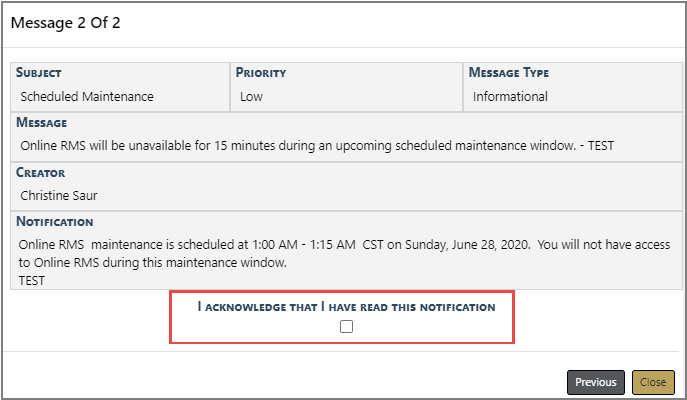Image resolution: width=687 pixels, height=400 pixels.
Task: Click the Message field header
Action: coord(42,122)
